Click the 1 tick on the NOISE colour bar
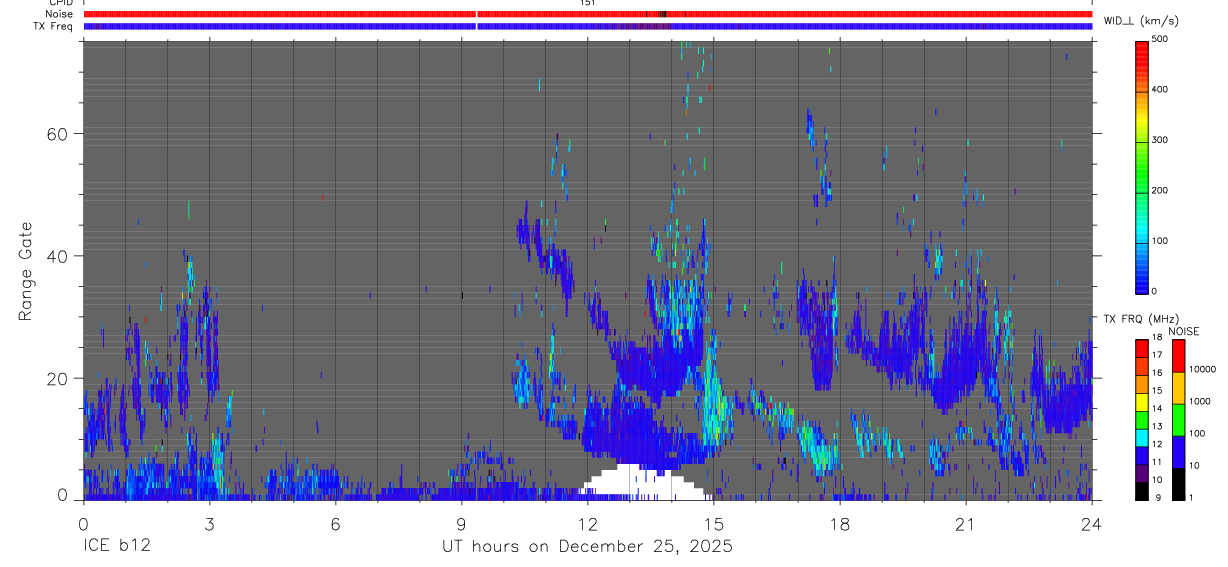Image resolution: width=1228 pixels, height=567 pixels. [x=1192, y=497]
